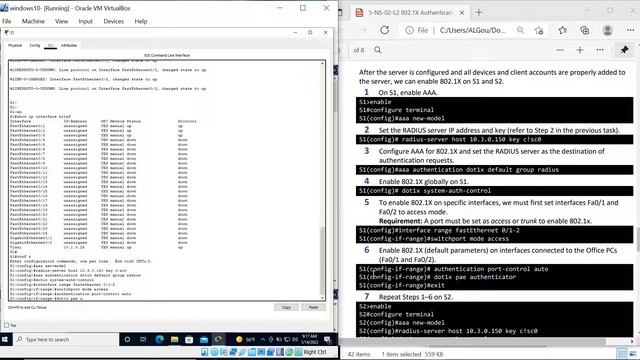Open the VirtualBox Devices menu
Image resolution: width=640 pixels, height=360 pixels.
pyautogui.click(x=113, y=21)
